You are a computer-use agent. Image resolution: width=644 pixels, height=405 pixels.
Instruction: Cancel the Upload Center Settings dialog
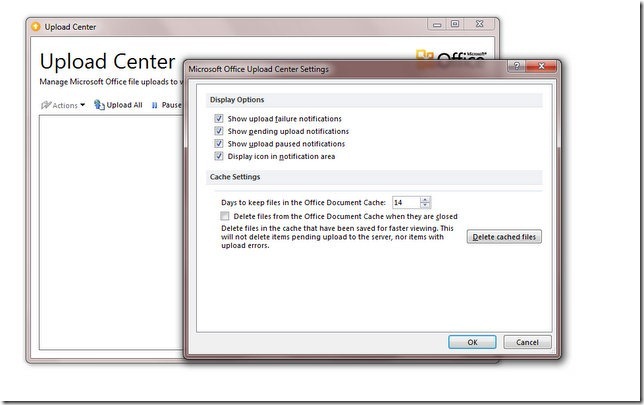coord(527,342)
